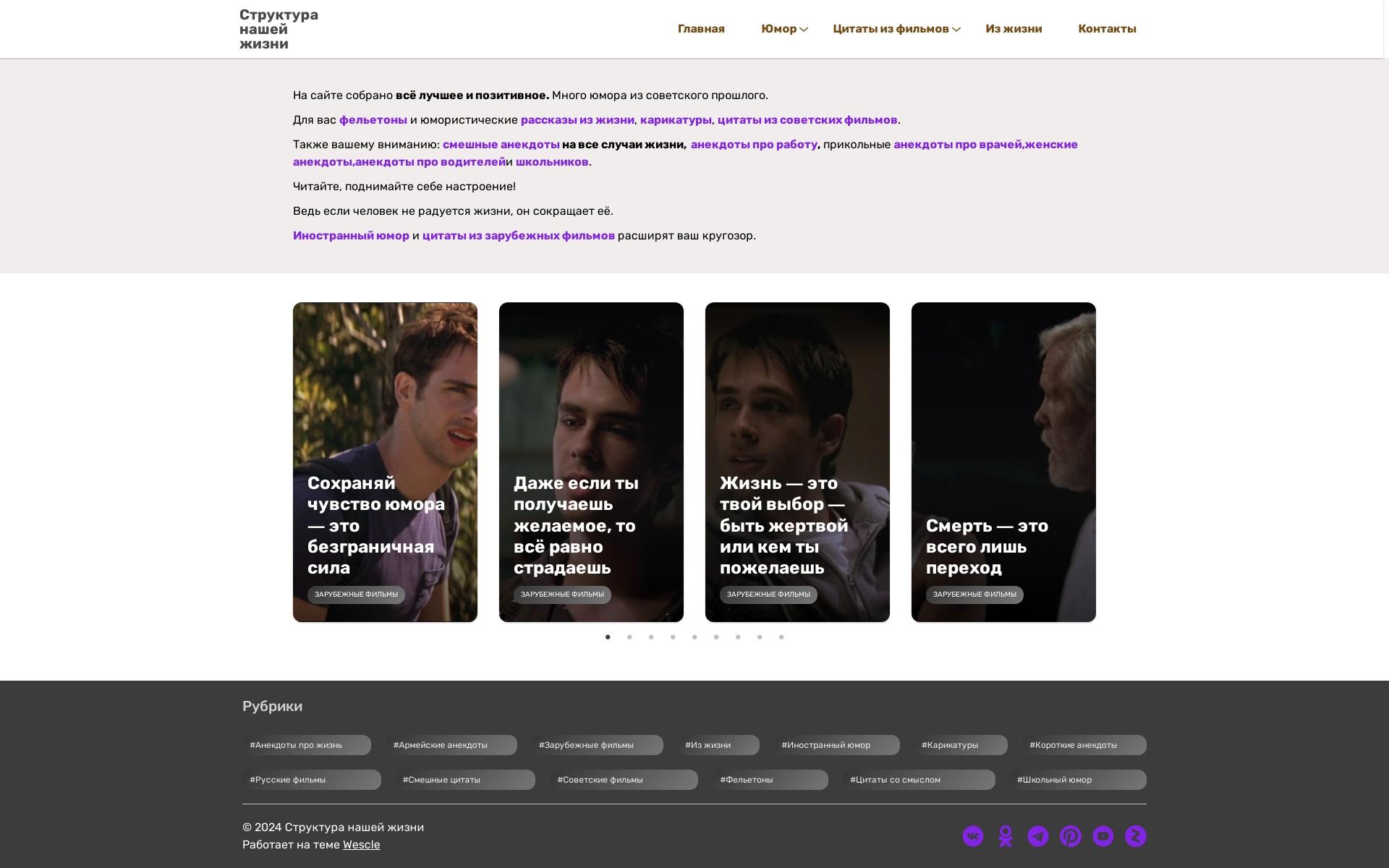1389x868 pixels.
Task: Open the Telegram social icon in the footer
Action: tap(1038, 836)
